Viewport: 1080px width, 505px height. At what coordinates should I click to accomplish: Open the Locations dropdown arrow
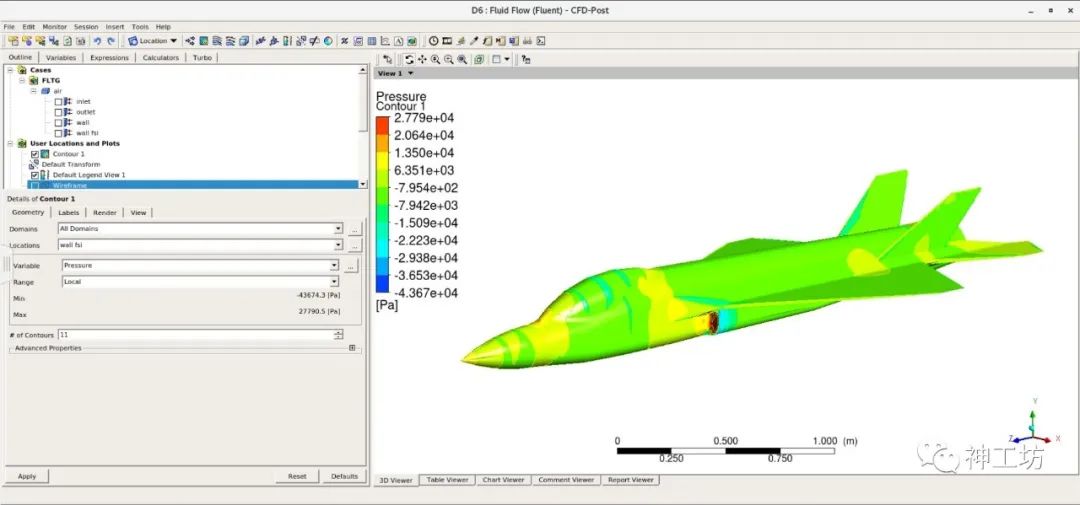point(338,245)
